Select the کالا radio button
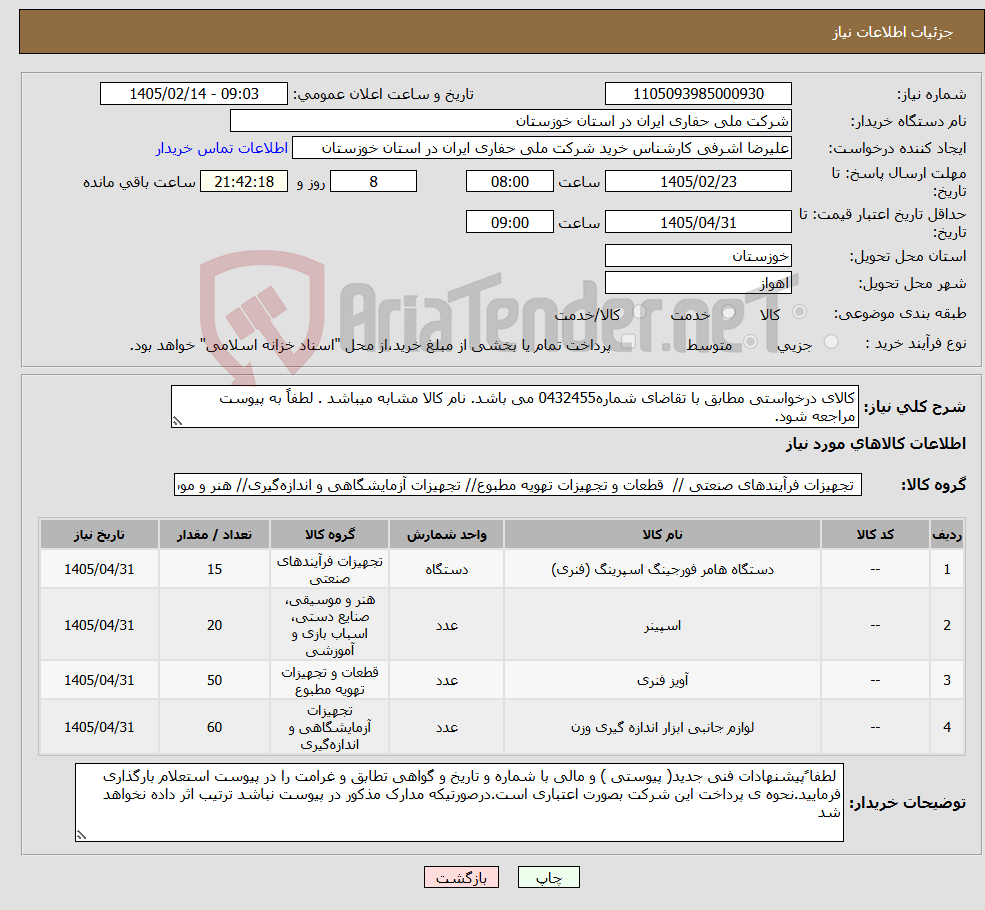The image size is (985, 910). [x=800, y=312]
